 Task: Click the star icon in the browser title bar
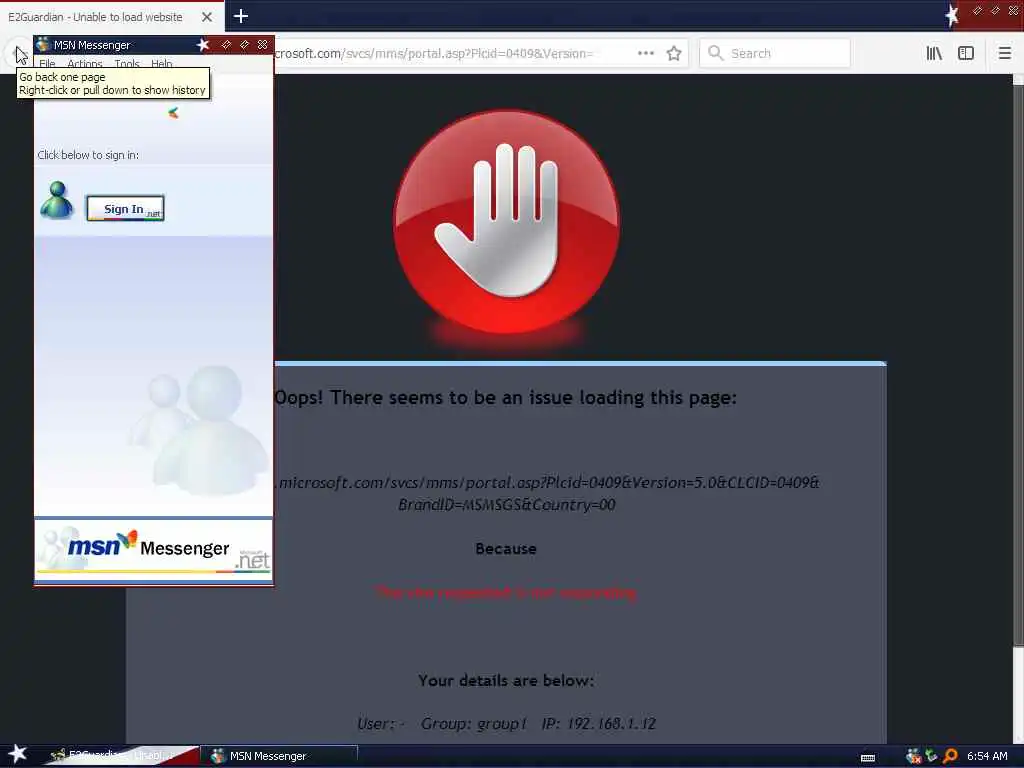[952, 14]
